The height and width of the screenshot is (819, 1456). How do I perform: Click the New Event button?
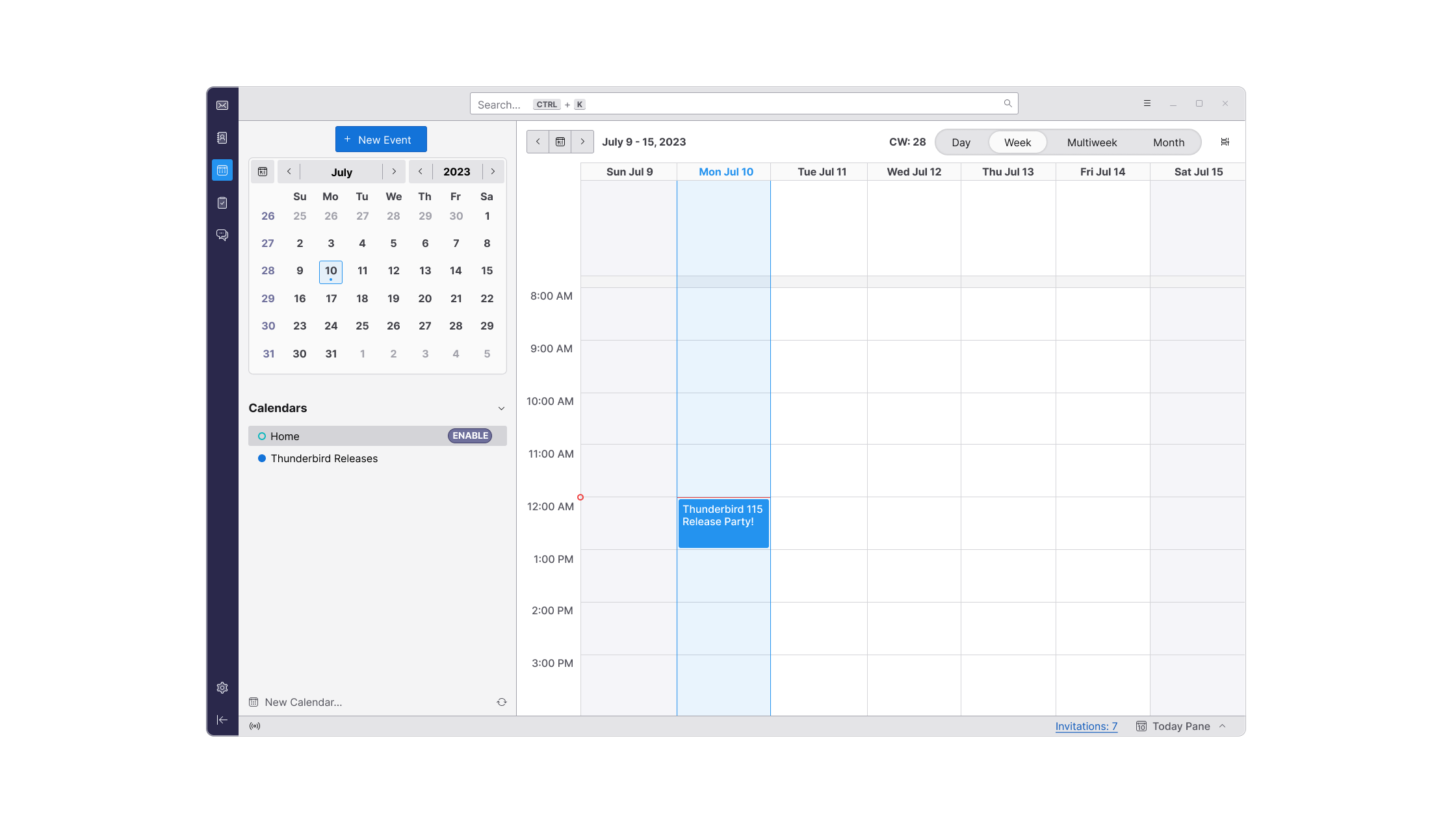[381, 139]
